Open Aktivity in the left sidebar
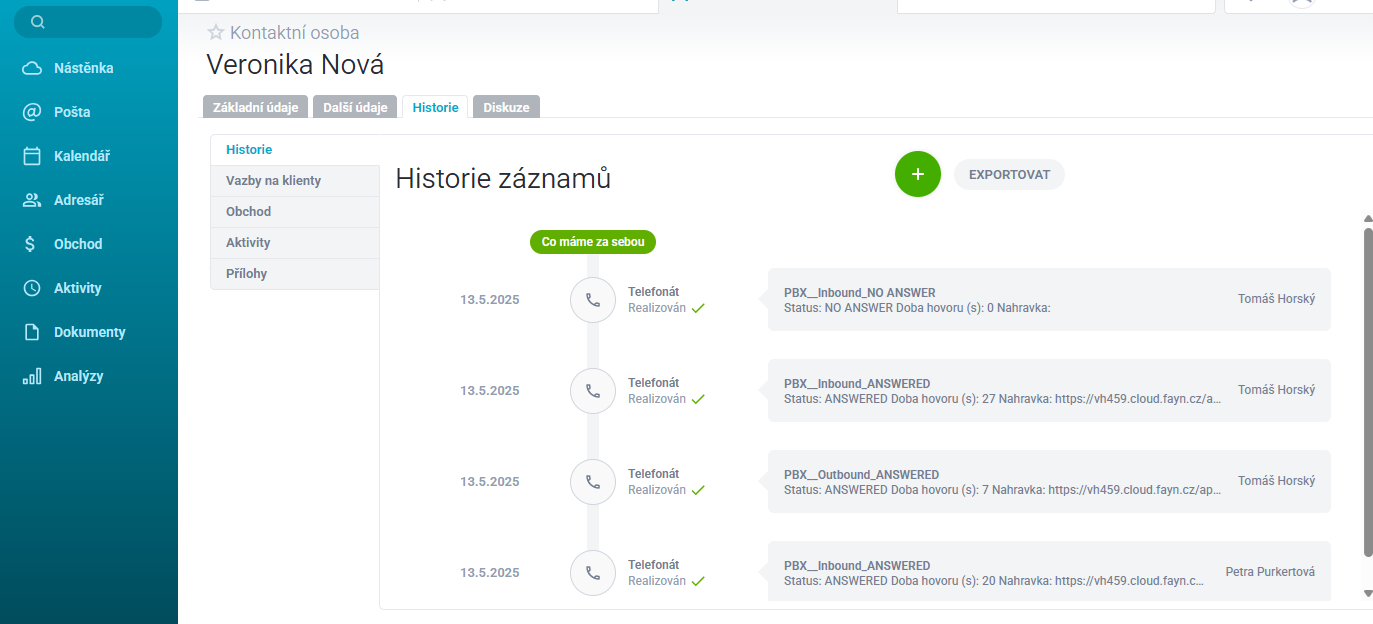The width and height of the screenshot is (1373, 624). [x=77, y=288]
